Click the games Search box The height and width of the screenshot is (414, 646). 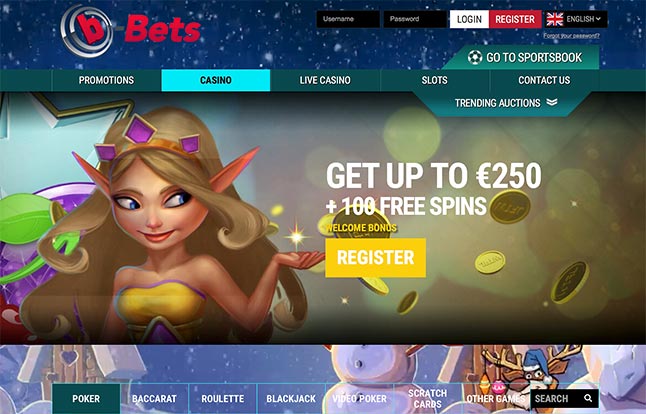(564, 398)
